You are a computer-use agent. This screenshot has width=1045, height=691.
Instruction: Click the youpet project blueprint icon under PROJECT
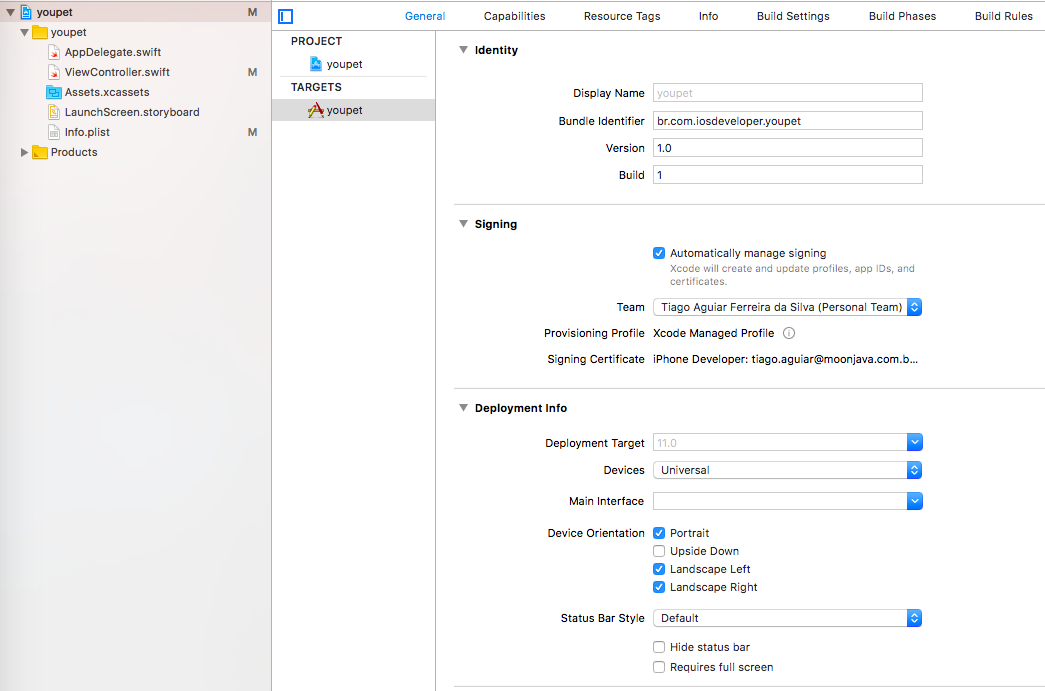click(x=316, y=64)
